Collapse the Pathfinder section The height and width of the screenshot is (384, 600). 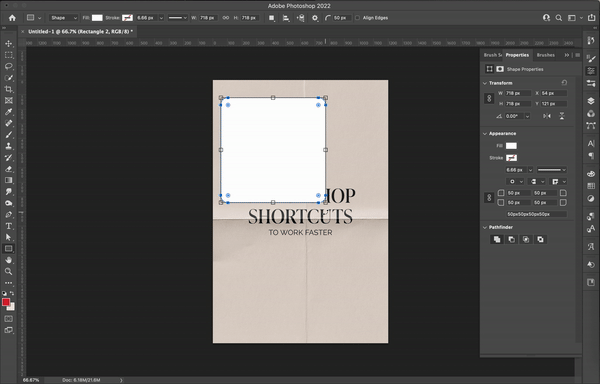coord(485,227)
